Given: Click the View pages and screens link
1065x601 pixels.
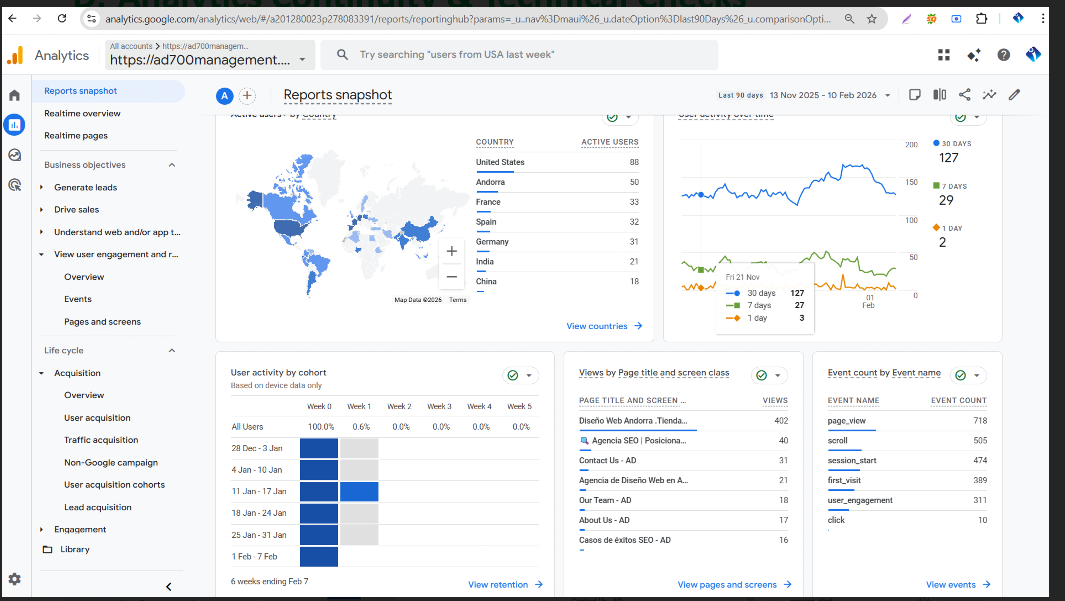Looking at the screenshot, I should point(734,585).
